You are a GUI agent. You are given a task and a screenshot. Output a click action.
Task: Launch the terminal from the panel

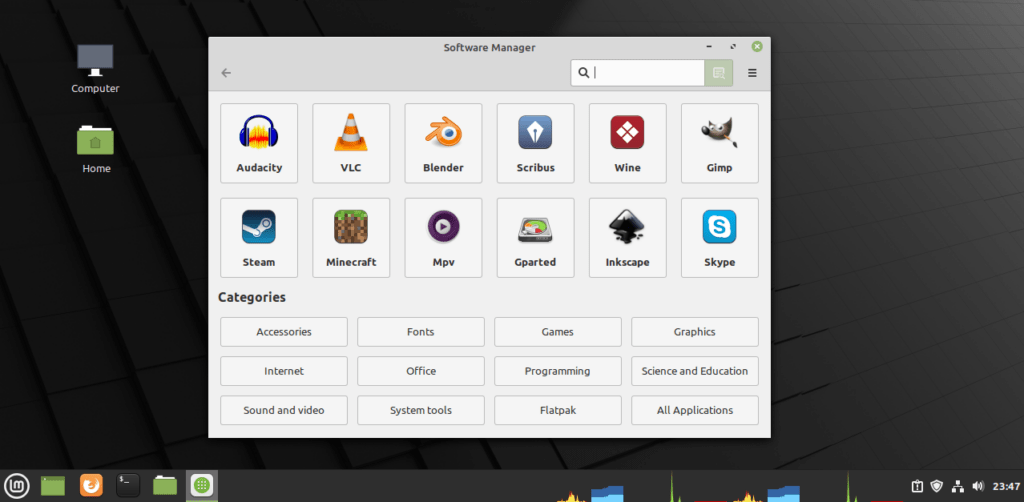coord(128,486)
